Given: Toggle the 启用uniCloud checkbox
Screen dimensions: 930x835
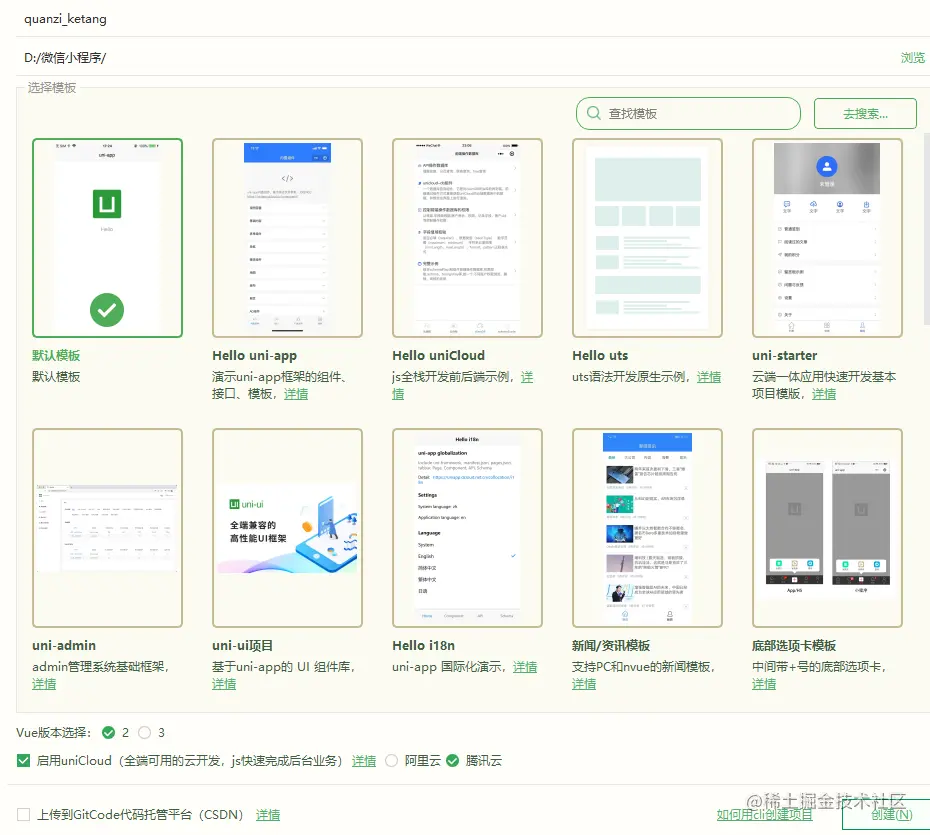Looking at the screenshot, I should (23, 760).
